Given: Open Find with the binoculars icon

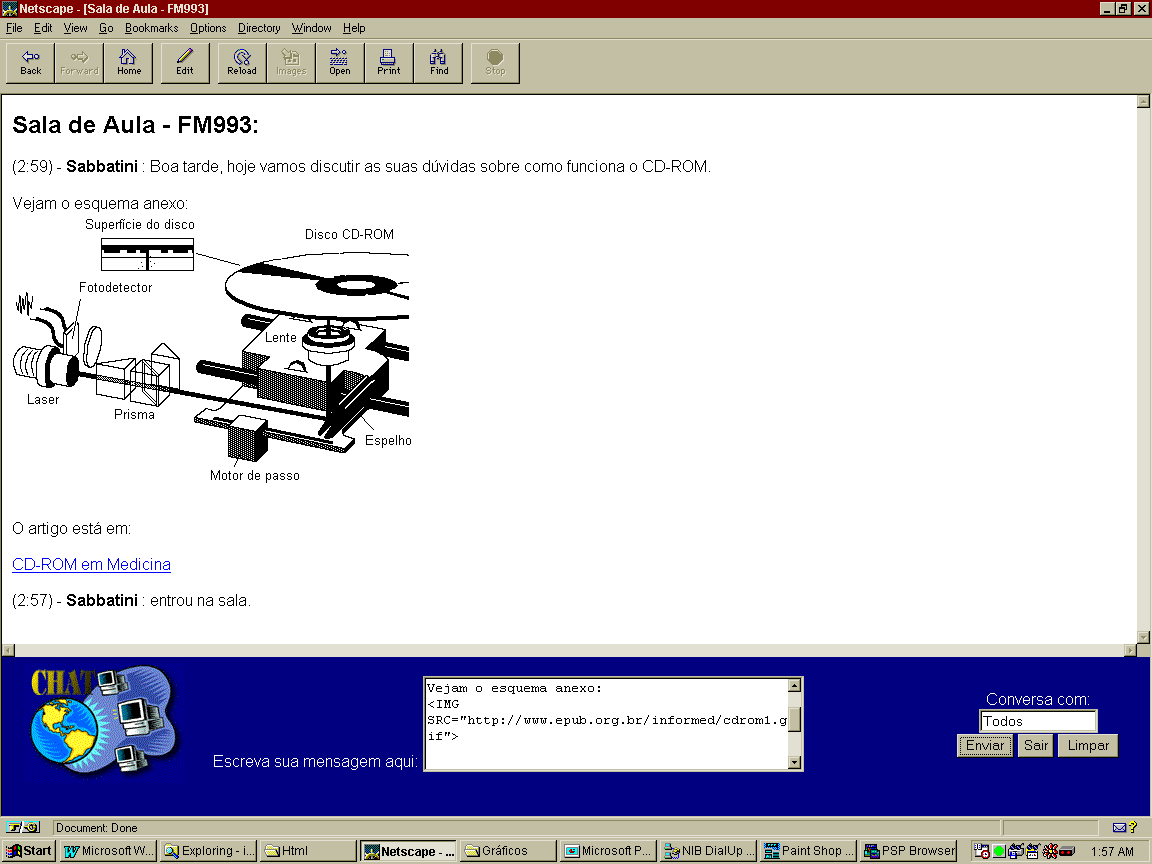Looking at the screenshot, I should click(439, 63).
